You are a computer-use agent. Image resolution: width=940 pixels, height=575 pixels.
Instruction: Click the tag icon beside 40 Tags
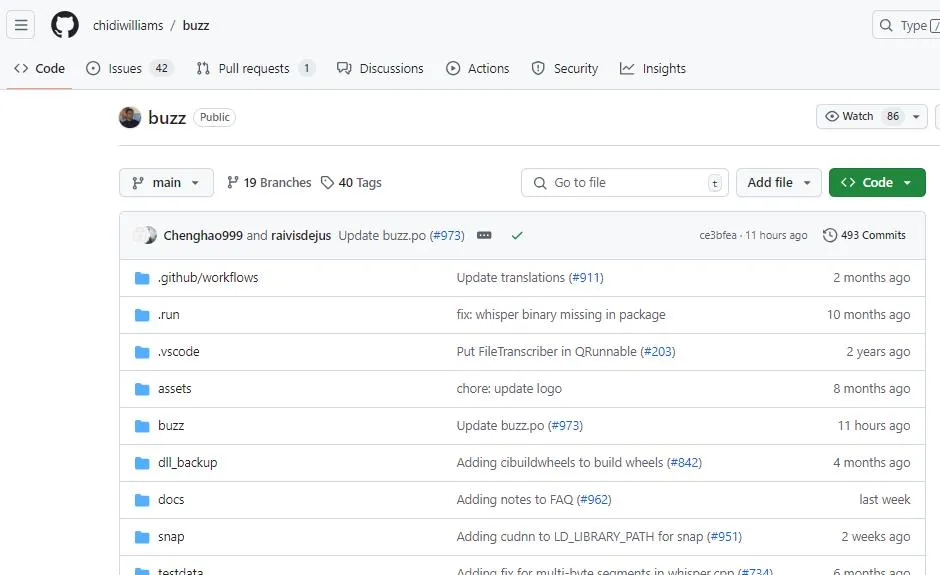tap(327, 182)
